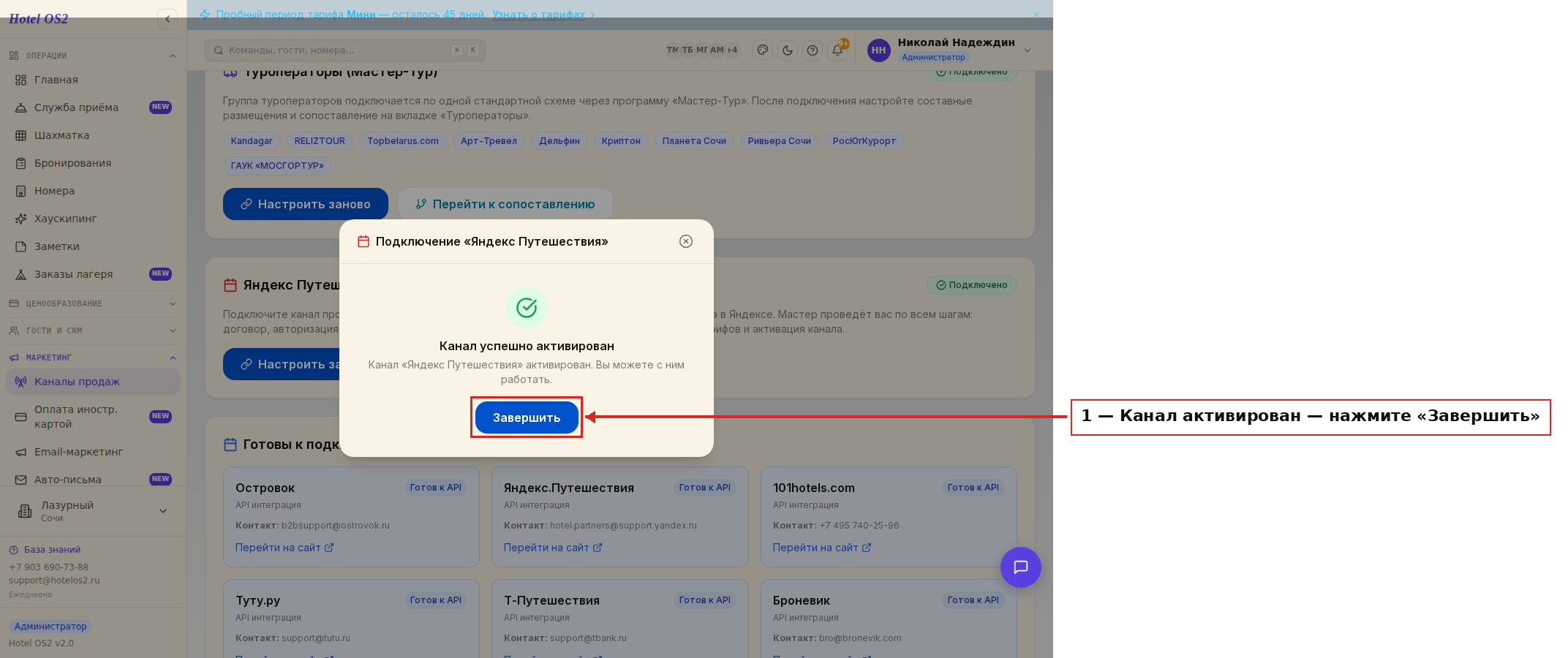Click the Готов к API badge on Броневик

pos(973,600)
